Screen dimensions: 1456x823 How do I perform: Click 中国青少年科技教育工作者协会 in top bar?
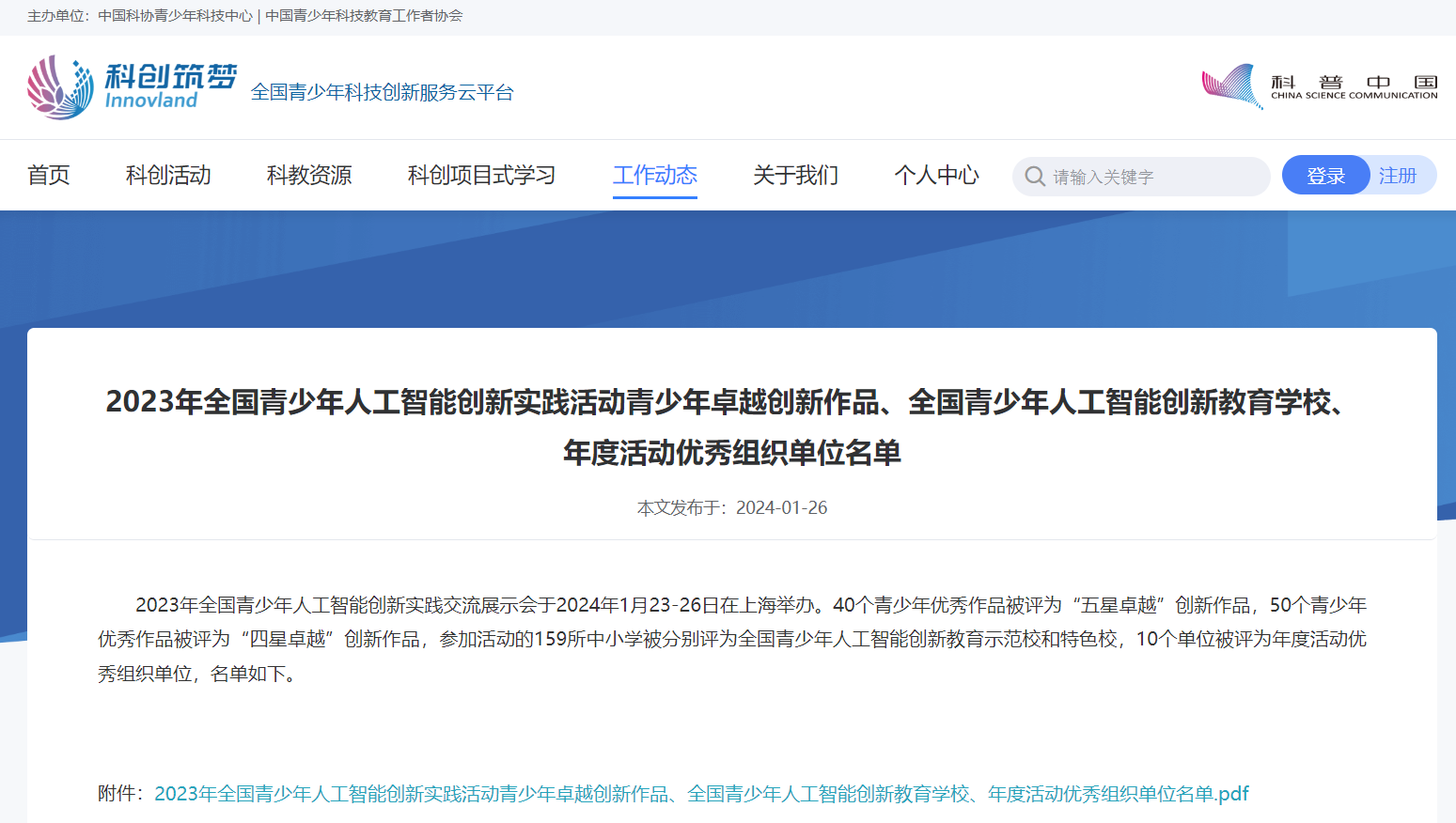coord(364,16)
